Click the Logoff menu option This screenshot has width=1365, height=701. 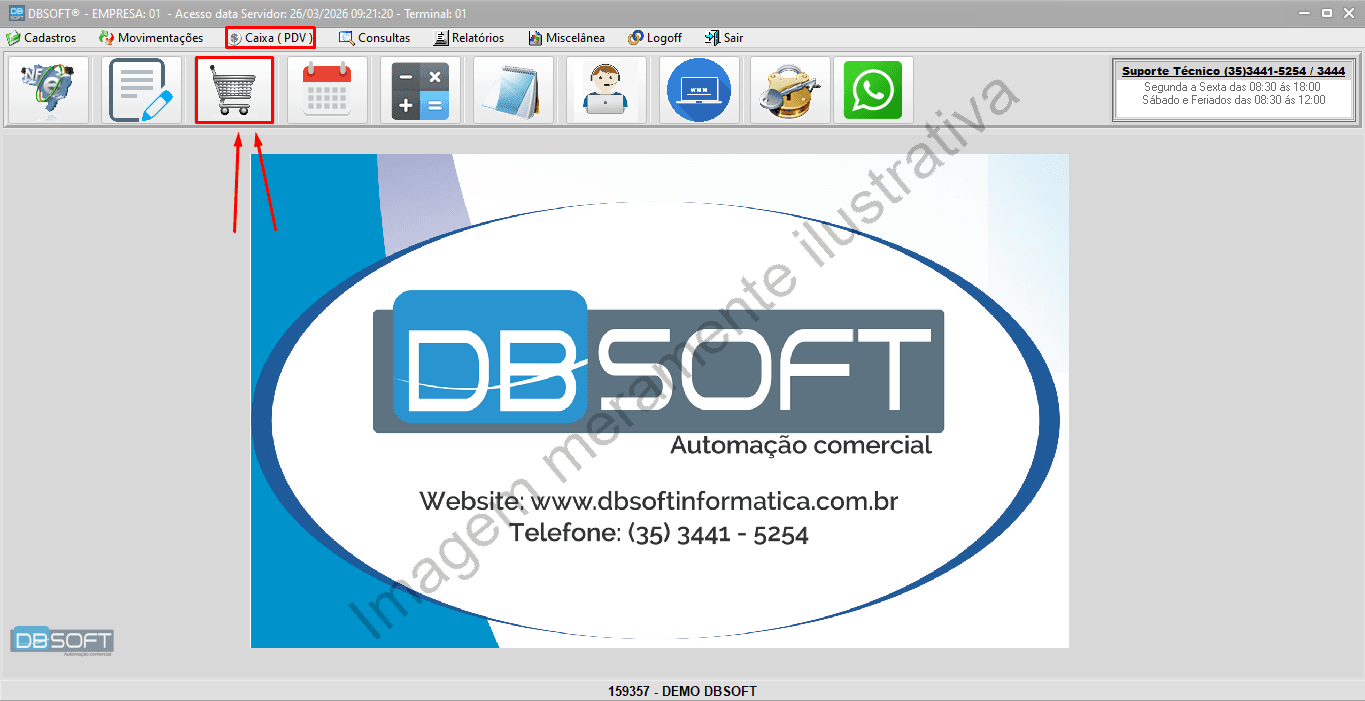coord(654,38)
